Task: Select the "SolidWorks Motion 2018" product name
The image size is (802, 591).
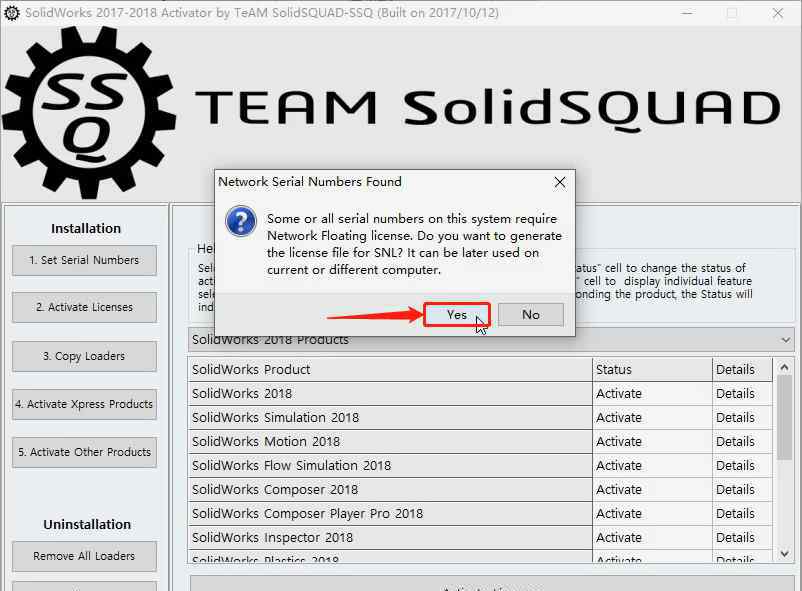Action: tap(390, 442)
